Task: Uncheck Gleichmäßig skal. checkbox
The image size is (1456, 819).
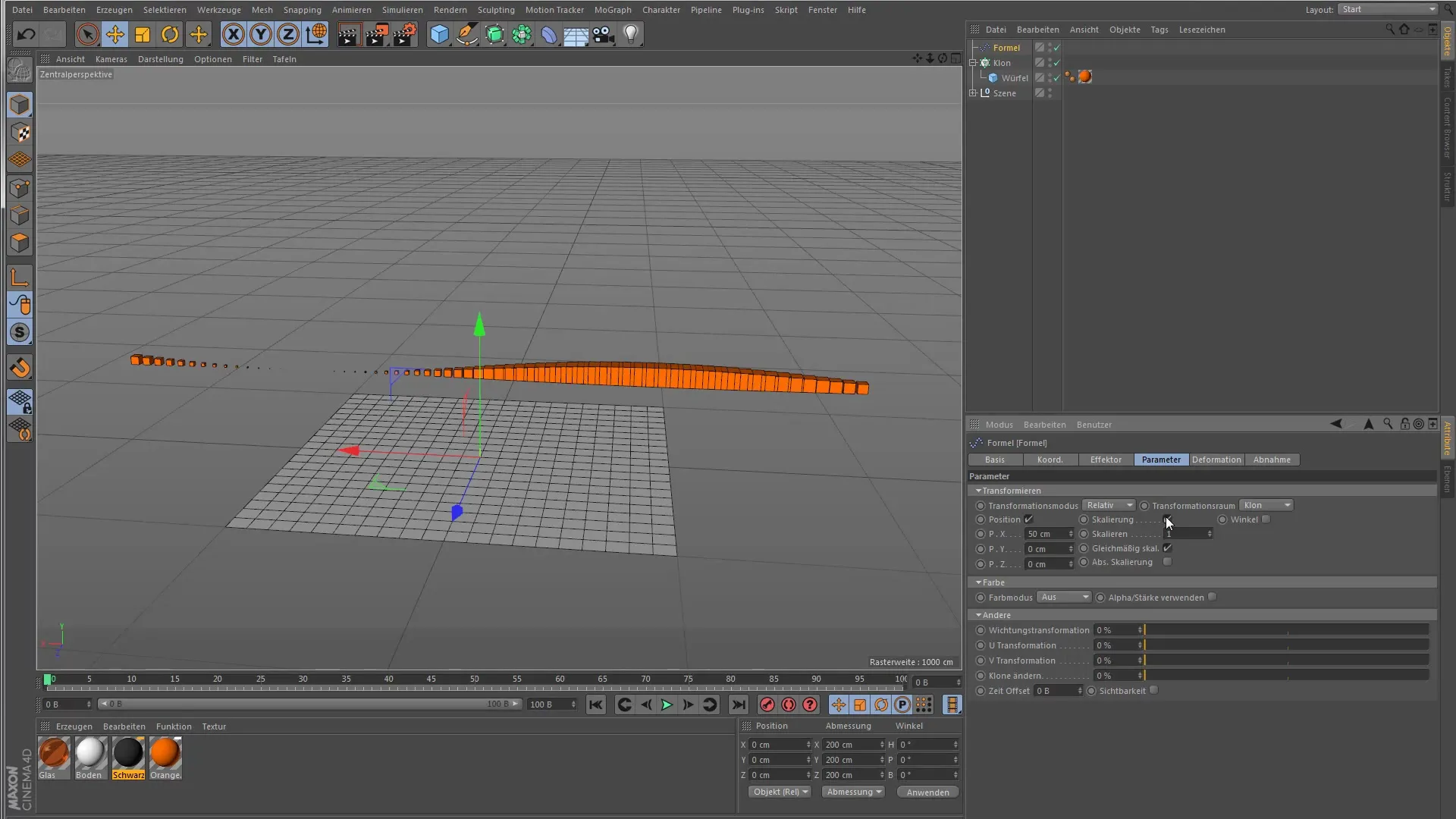Action: pos(1168,548)
